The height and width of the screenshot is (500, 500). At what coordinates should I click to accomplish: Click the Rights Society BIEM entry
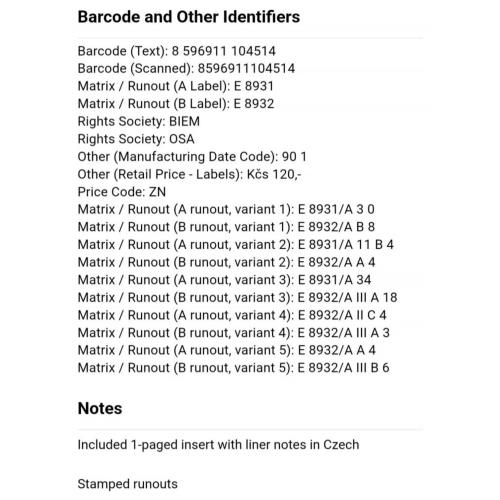139,121
